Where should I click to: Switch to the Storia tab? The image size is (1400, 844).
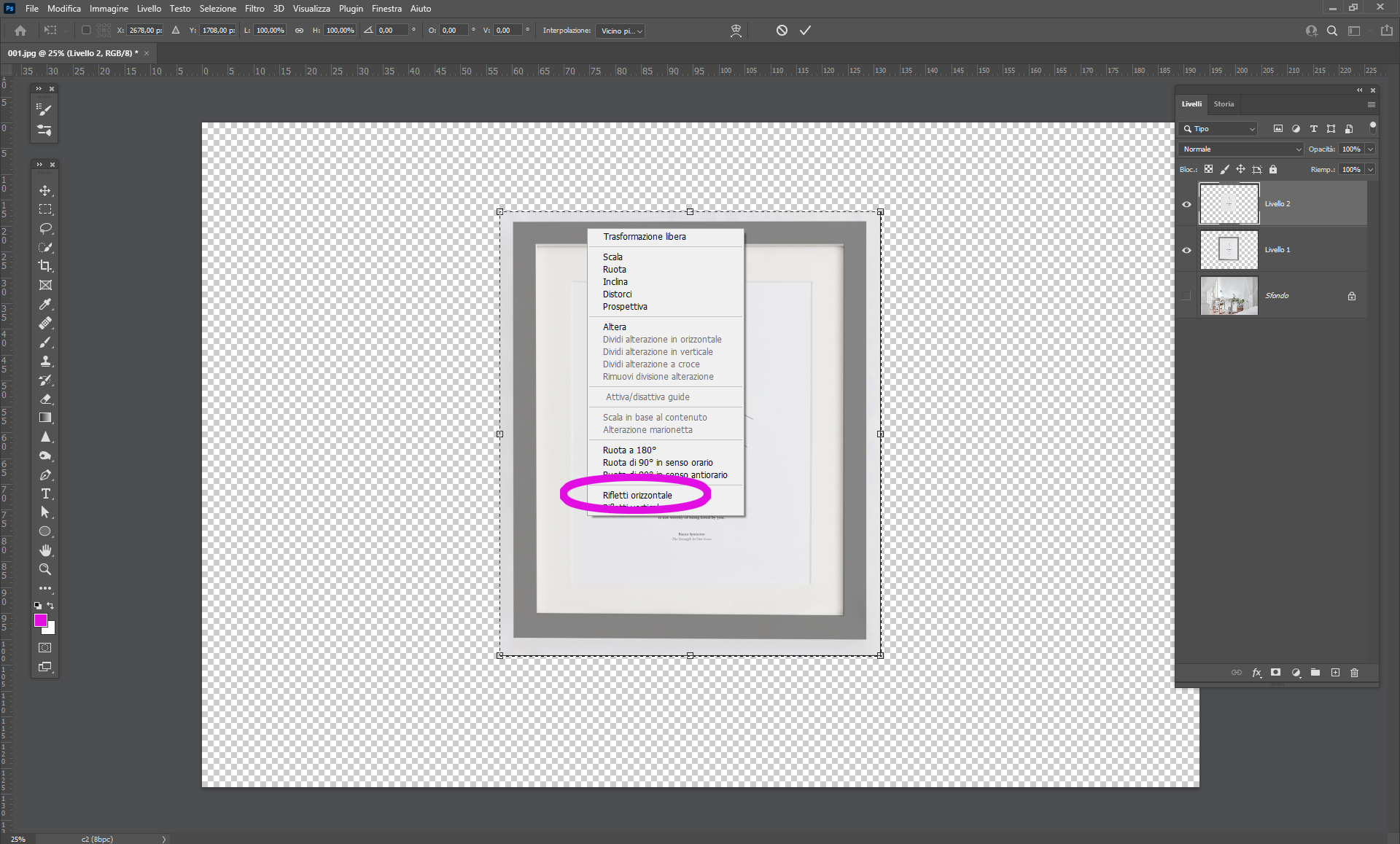pos(1224,104)
